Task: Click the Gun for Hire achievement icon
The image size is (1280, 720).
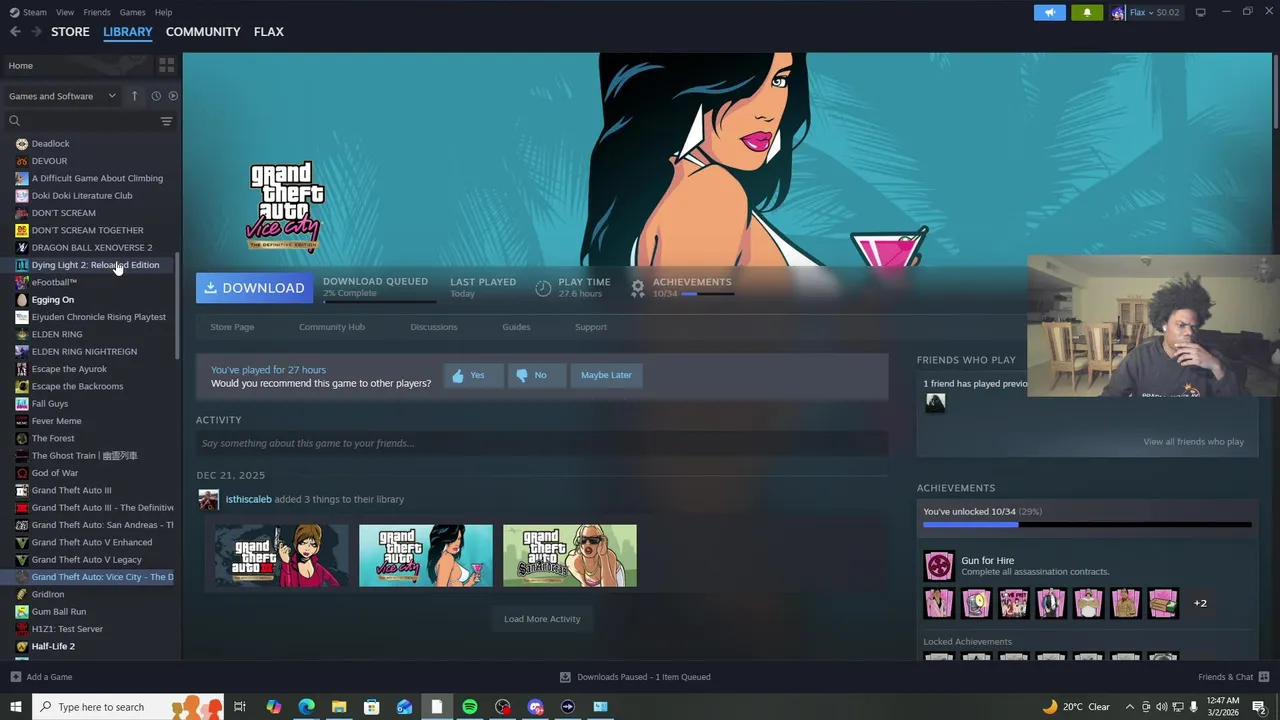Action: pyautogui.click(x=939, y=566)
